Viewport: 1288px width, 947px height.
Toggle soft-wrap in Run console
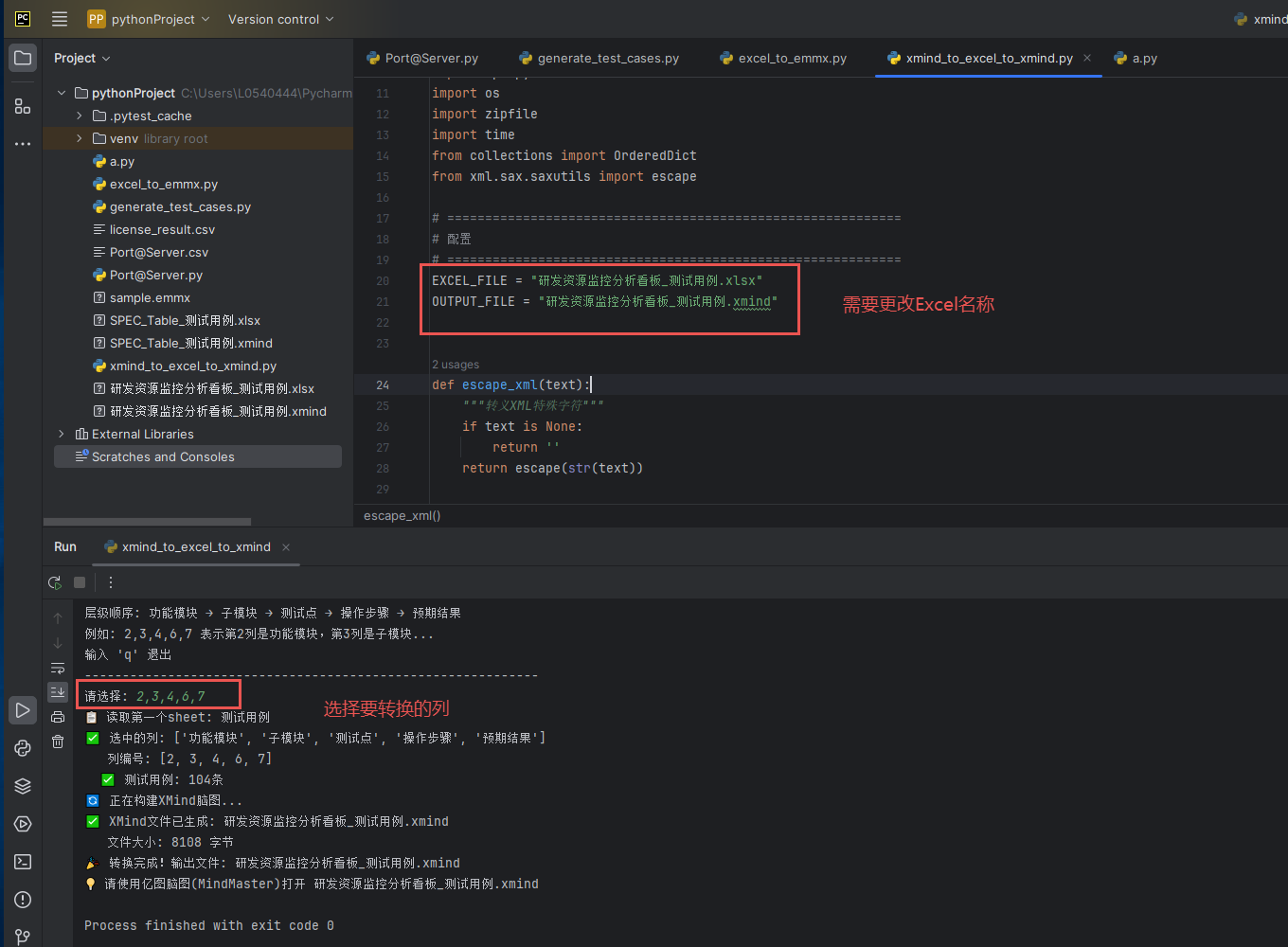[x=58, y=668]
